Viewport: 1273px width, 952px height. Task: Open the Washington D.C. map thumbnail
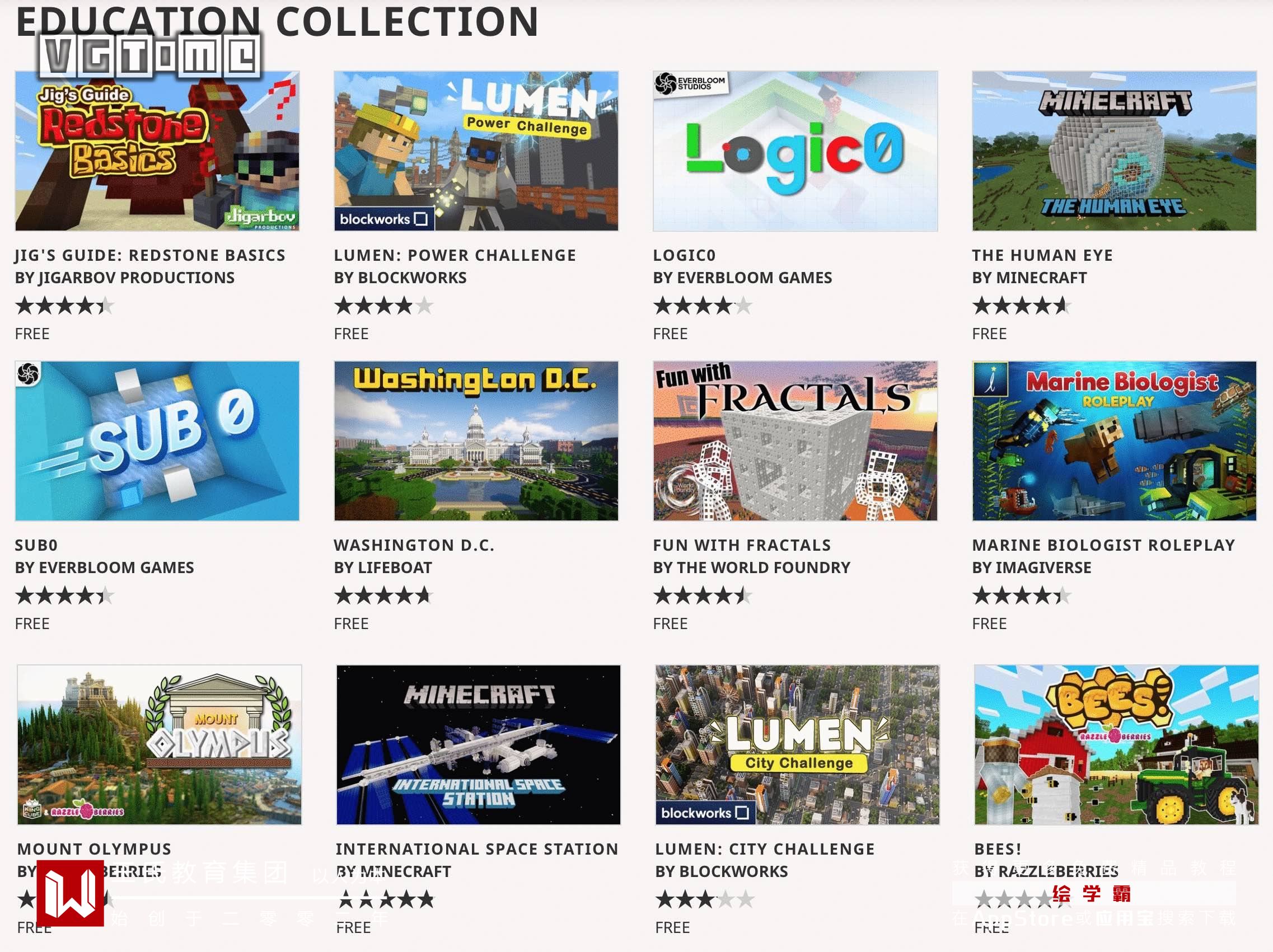coord(476,441)
